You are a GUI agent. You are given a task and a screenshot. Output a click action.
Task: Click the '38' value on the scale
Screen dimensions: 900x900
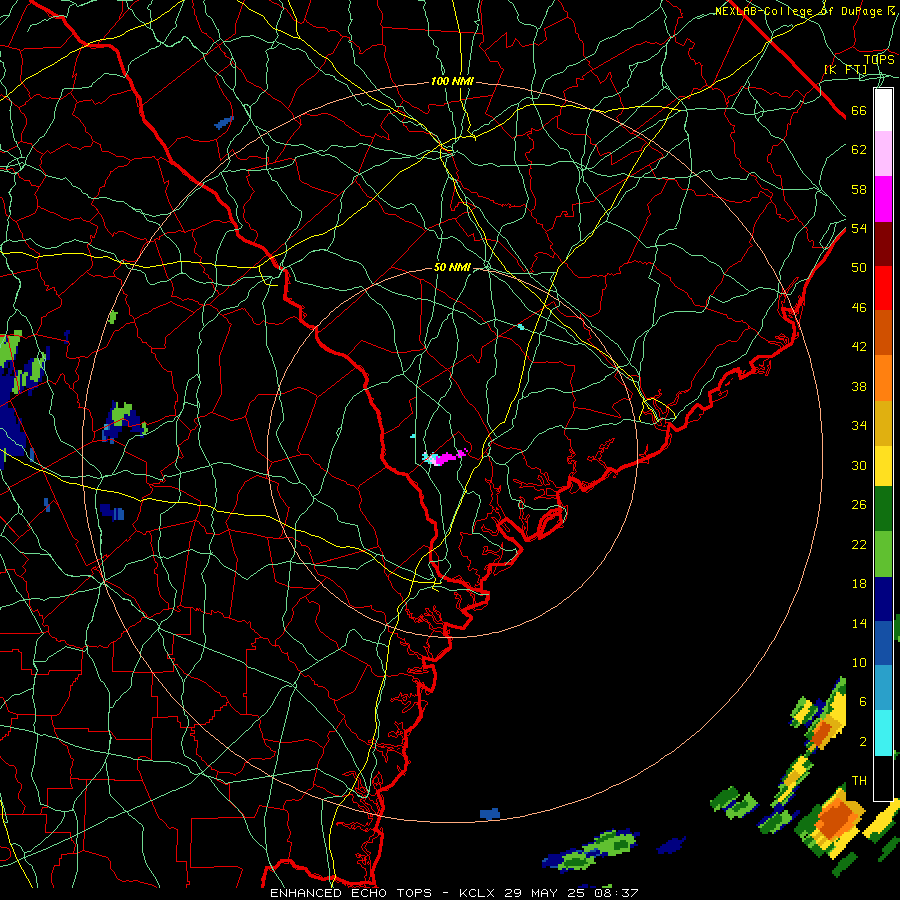[859, 386]
